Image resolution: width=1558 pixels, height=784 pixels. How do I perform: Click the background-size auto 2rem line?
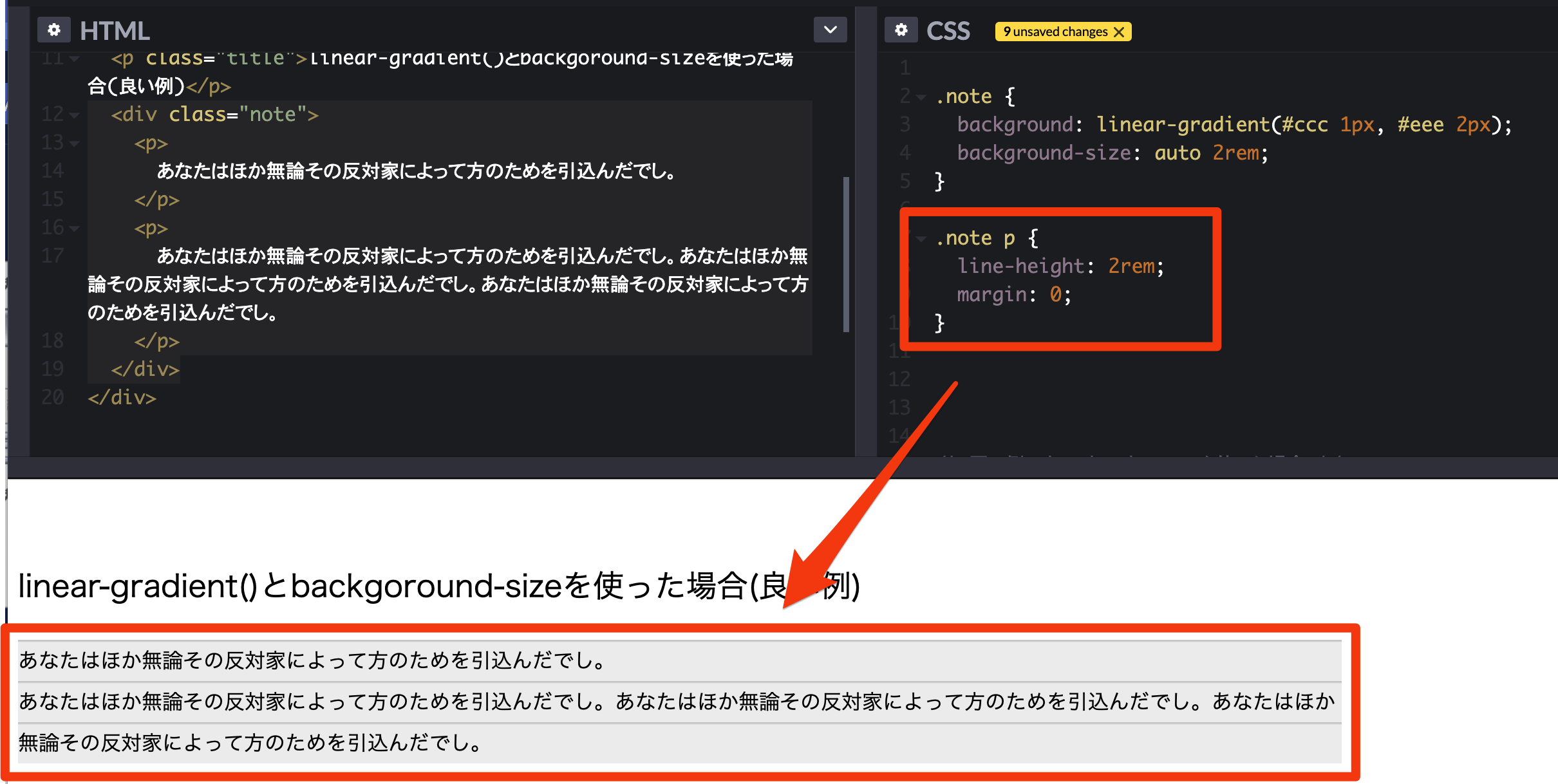pos(1112,153)
